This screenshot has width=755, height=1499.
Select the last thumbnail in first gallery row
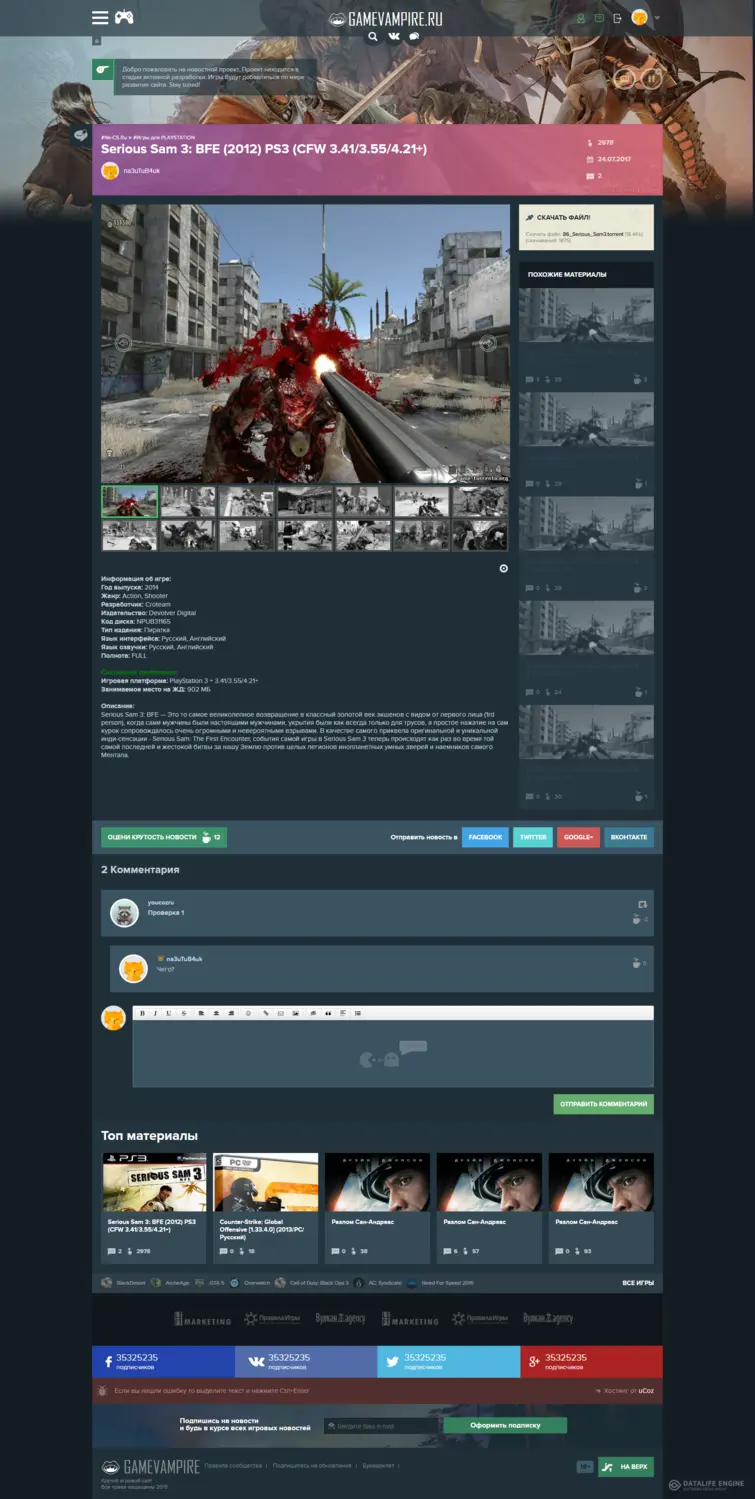[x=480, y=501]
